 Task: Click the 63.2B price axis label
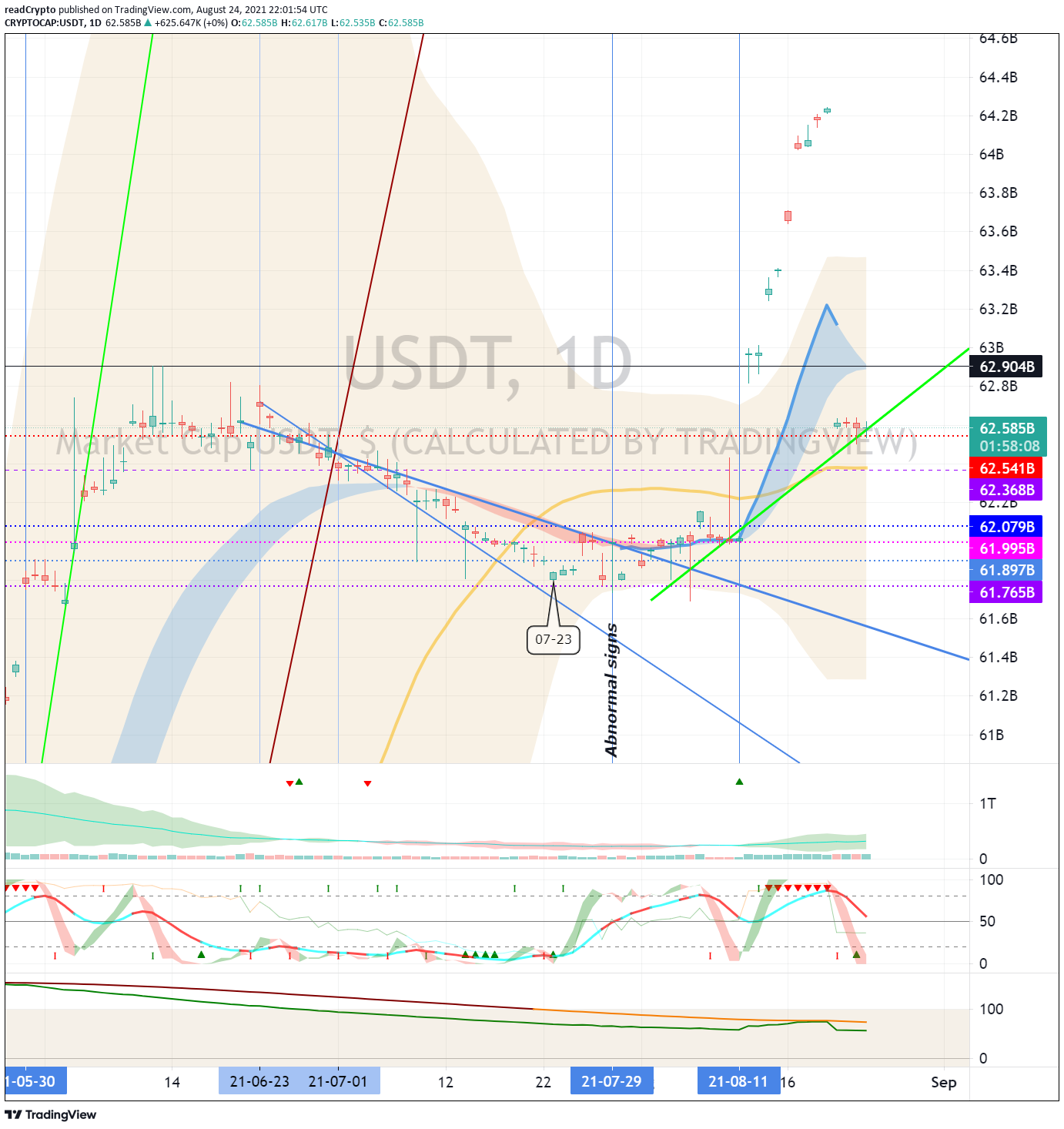998,309
